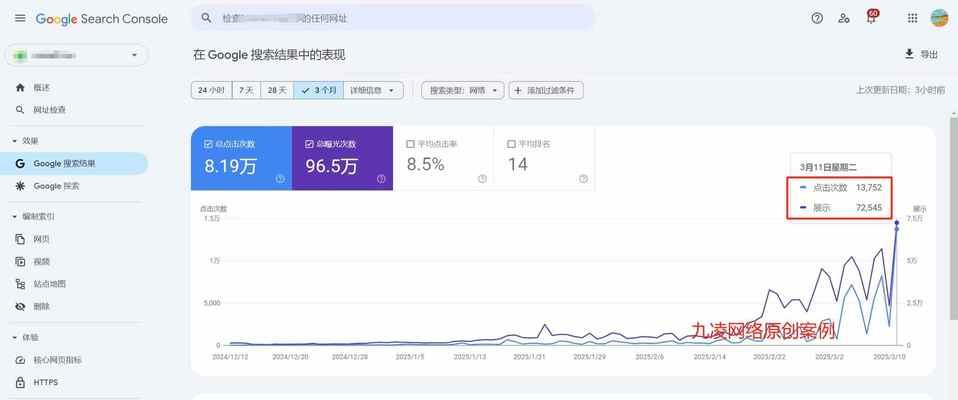This screenshot has width=958, height=400.
Task: Click the 上次更新日期 last updated text
Action: pyautogui.click(x=900, y=90)
